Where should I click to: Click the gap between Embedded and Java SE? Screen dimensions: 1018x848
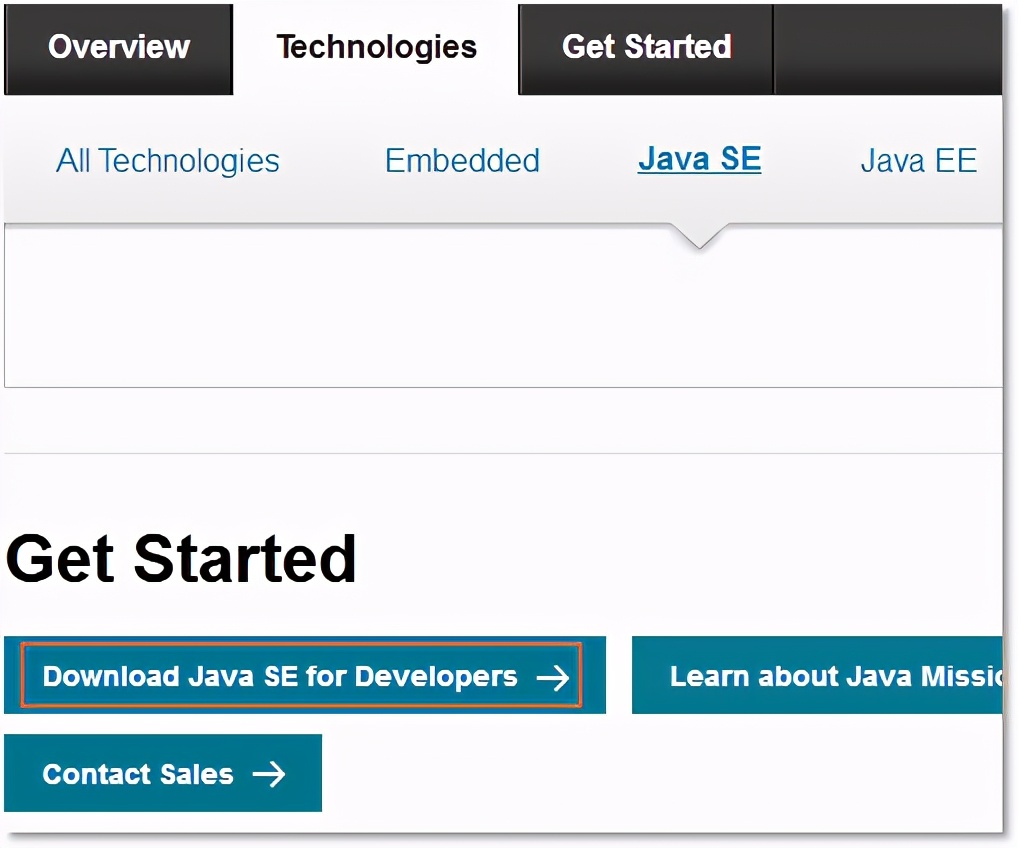588,161
